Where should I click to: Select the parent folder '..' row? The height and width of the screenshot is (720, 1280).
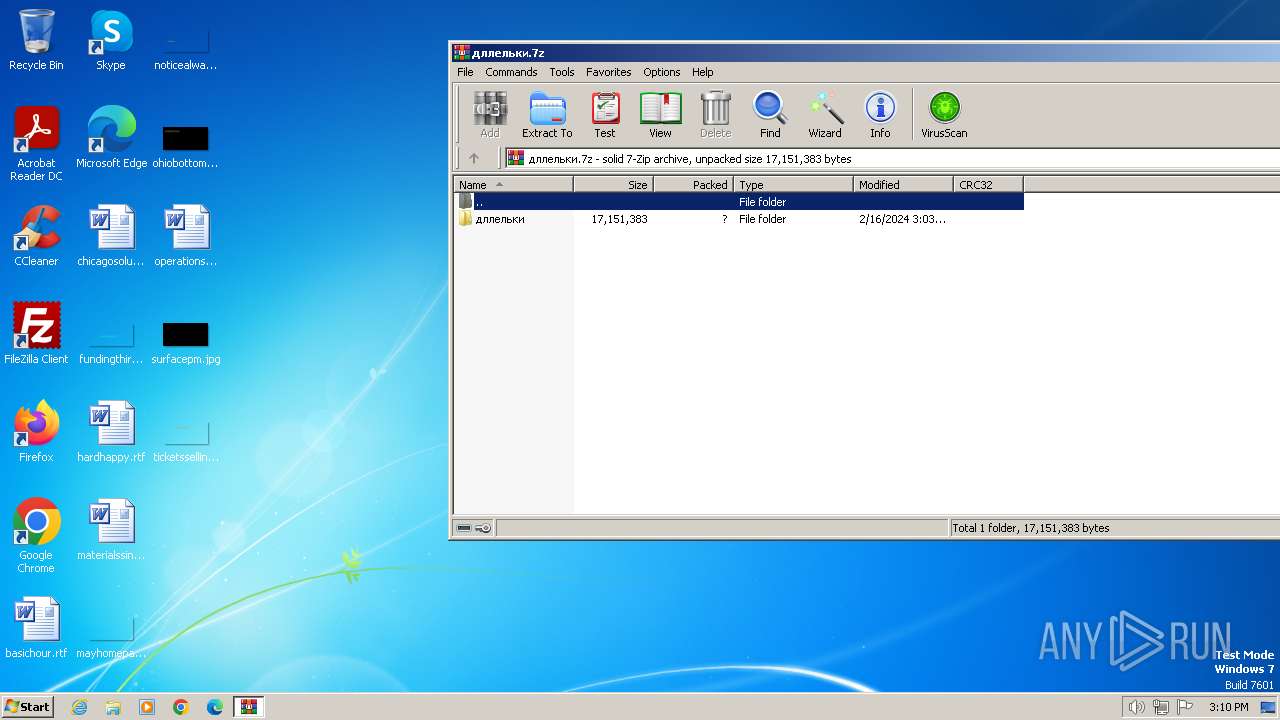click(x=739, y=201)
